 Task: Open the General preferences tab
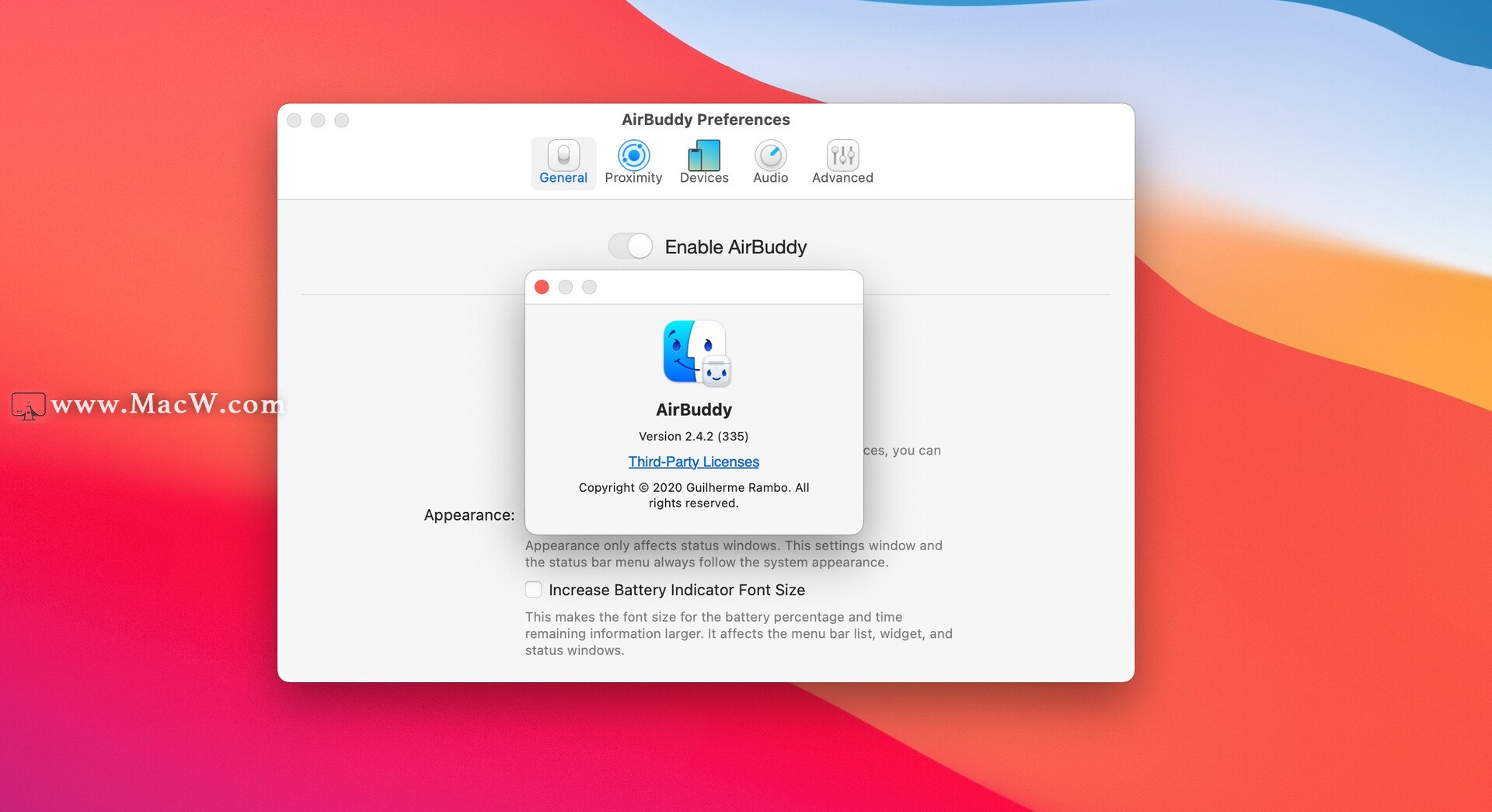tap(563, 163)
